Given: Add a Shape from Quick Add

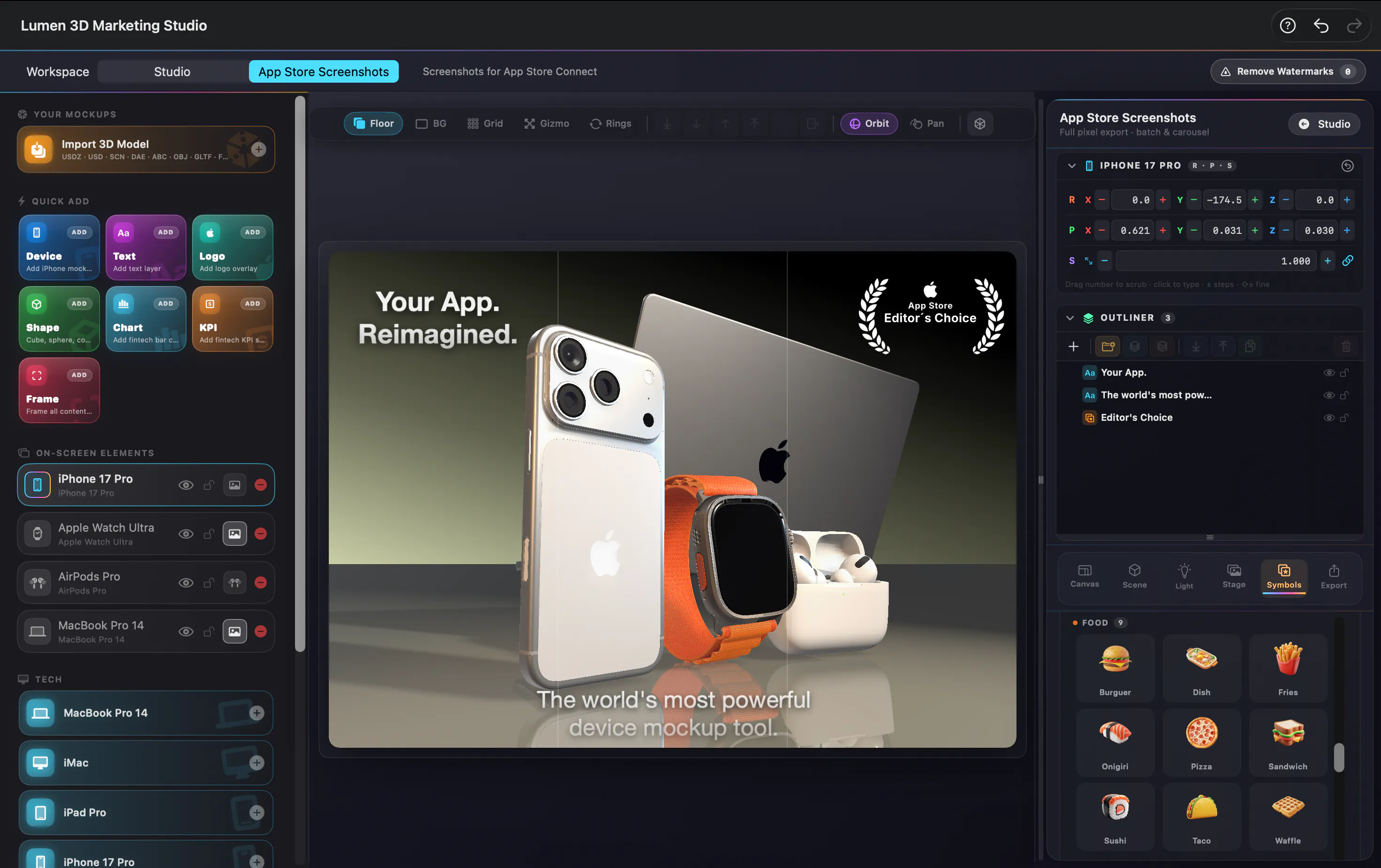Looking at the screenshot, I should click(59, 319).
